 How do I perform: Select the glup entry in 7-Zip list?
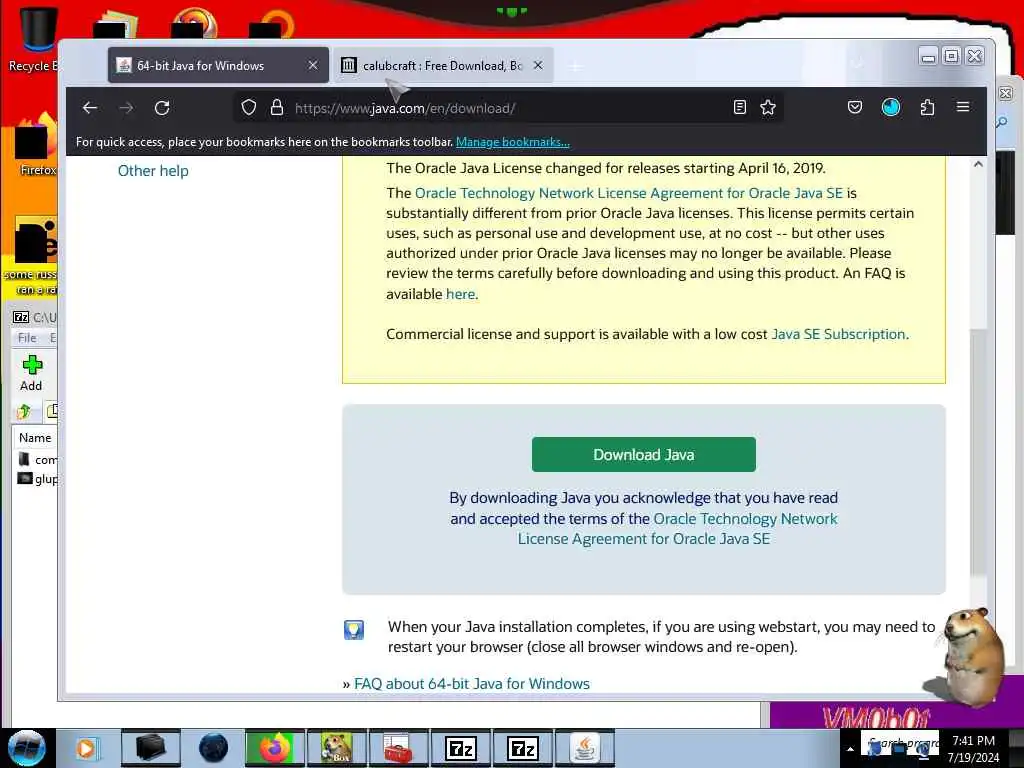pos(38,479)
